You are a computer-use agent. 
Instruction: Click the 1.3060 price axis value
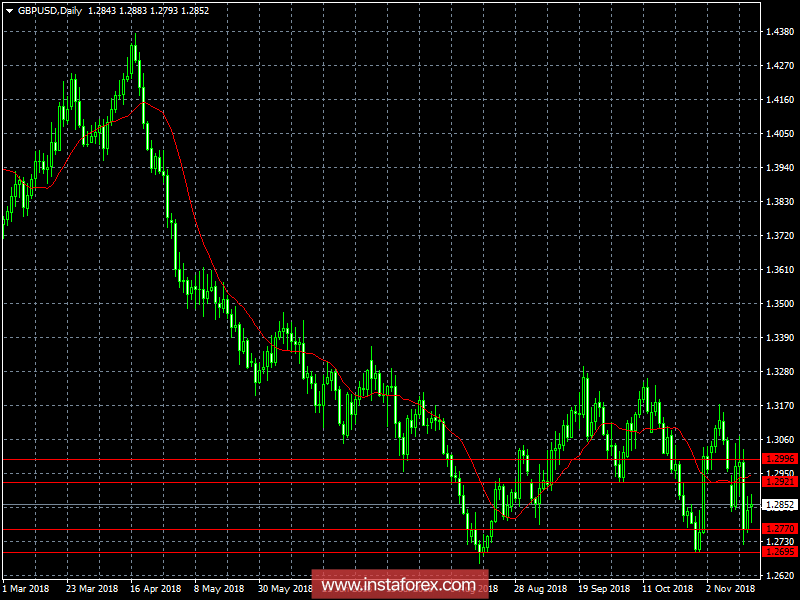(x=780, y=439)
